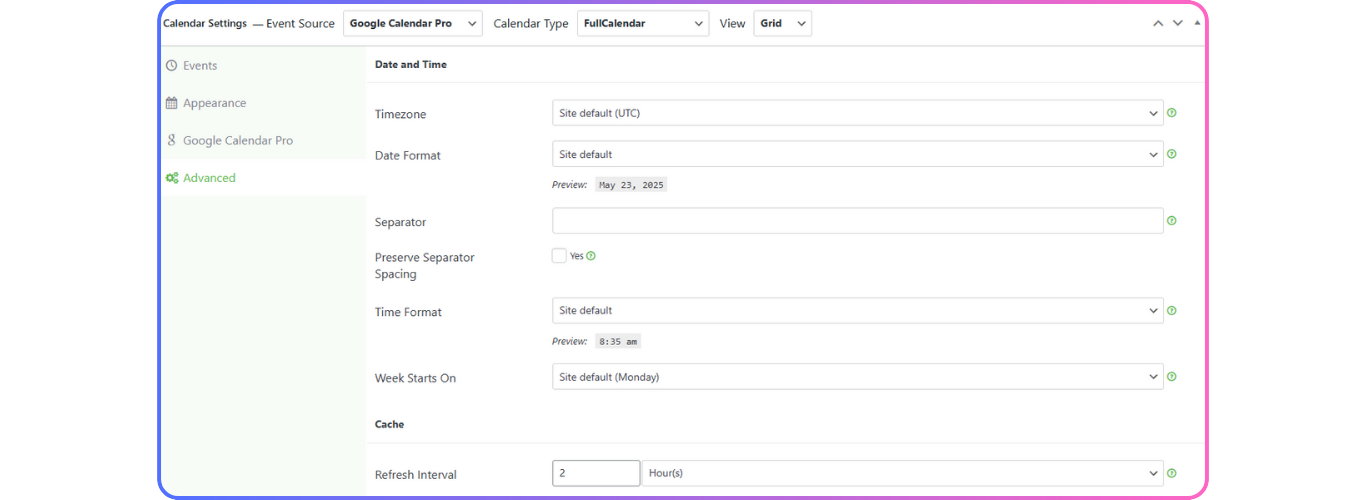
Task: Click the time preview 8:35 am
Action: [x=618, y=341]
